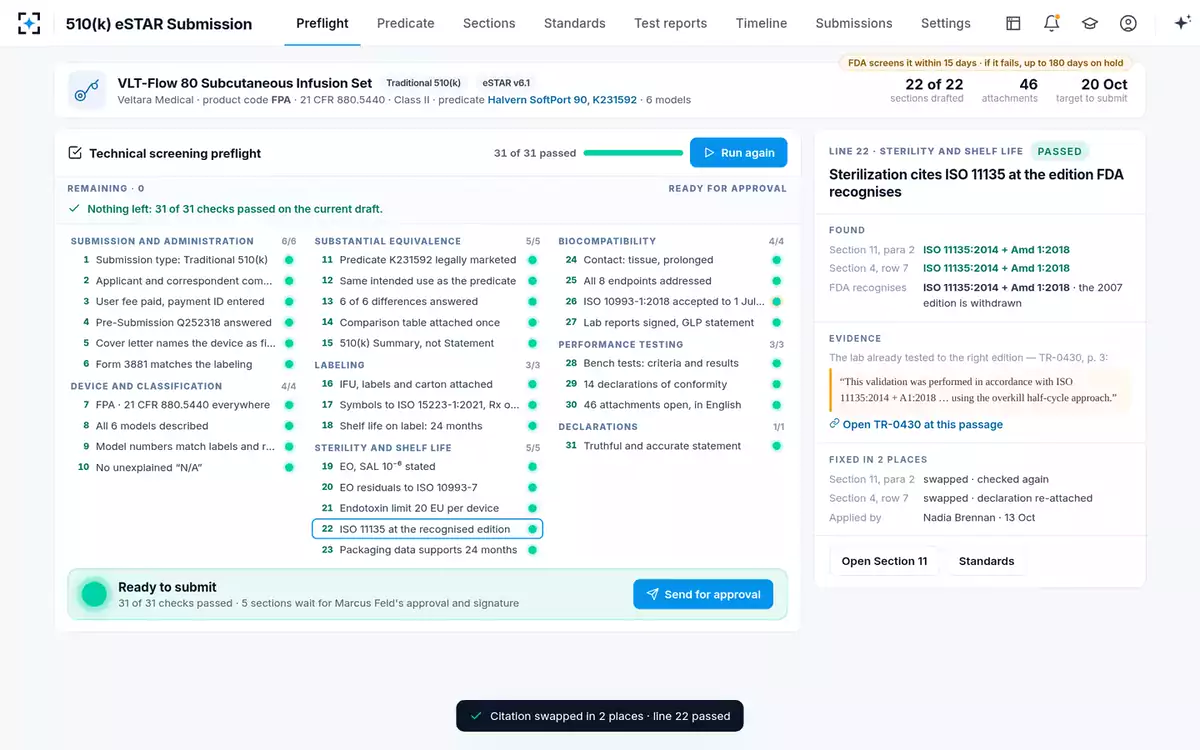Select check 20 EO residuals to ISO 10993-7
This screenshot has height=750, width=1200.
(427, 487)
